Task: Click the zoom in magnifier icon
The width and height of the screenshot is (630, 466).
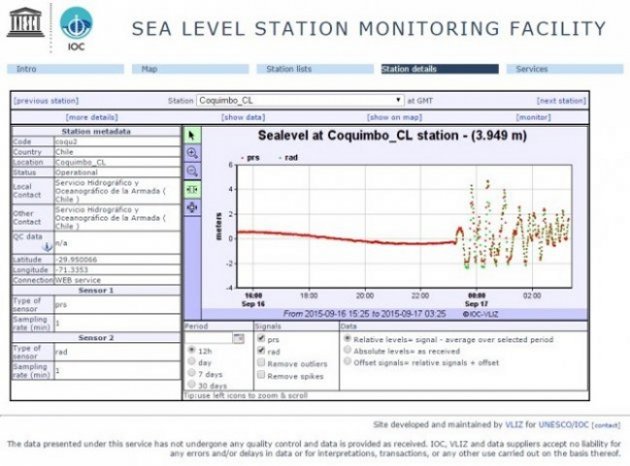Action: tap(192, 153)
